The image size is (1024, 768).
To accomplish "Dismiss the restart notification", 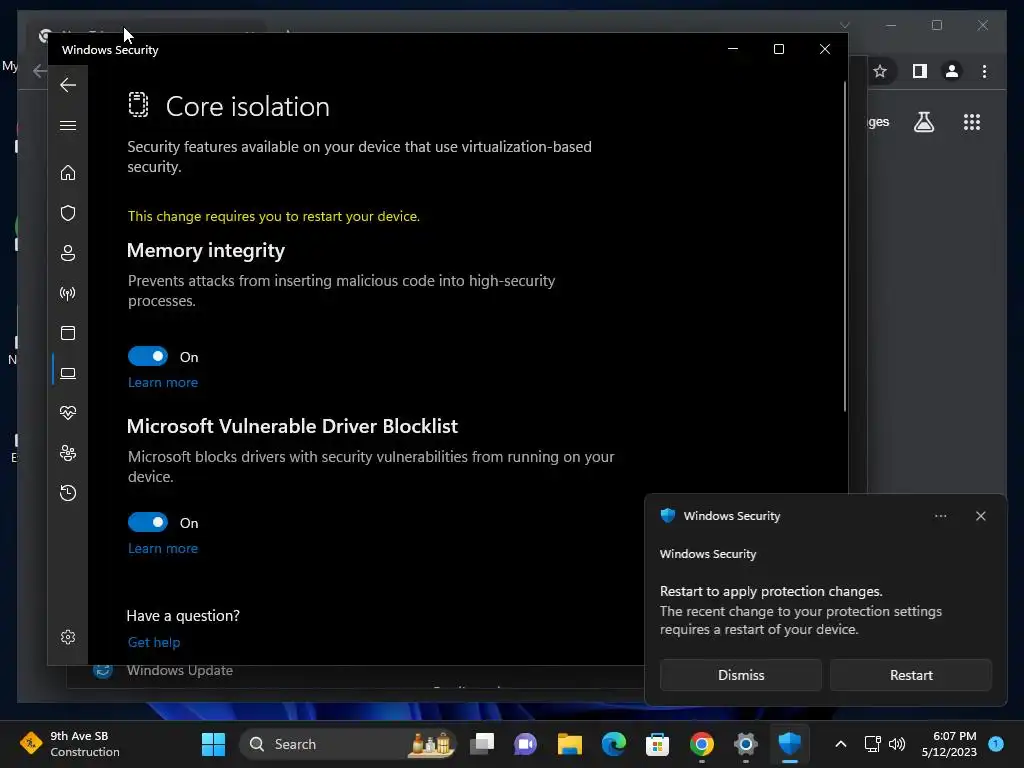I will click(x=741, y=675).
